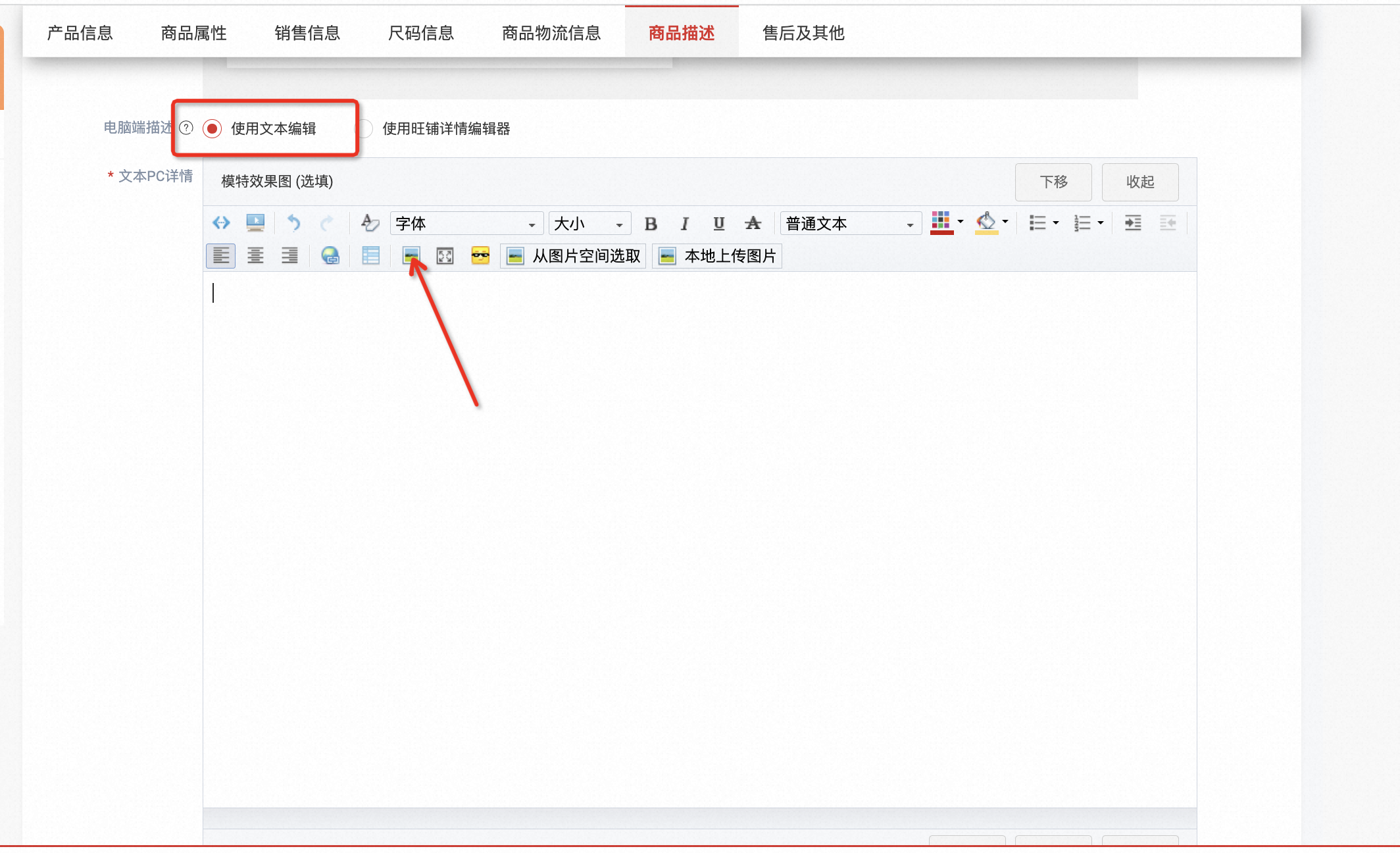Toggle italic formatting
The image size is (1400, 853).
pos(685,224)
